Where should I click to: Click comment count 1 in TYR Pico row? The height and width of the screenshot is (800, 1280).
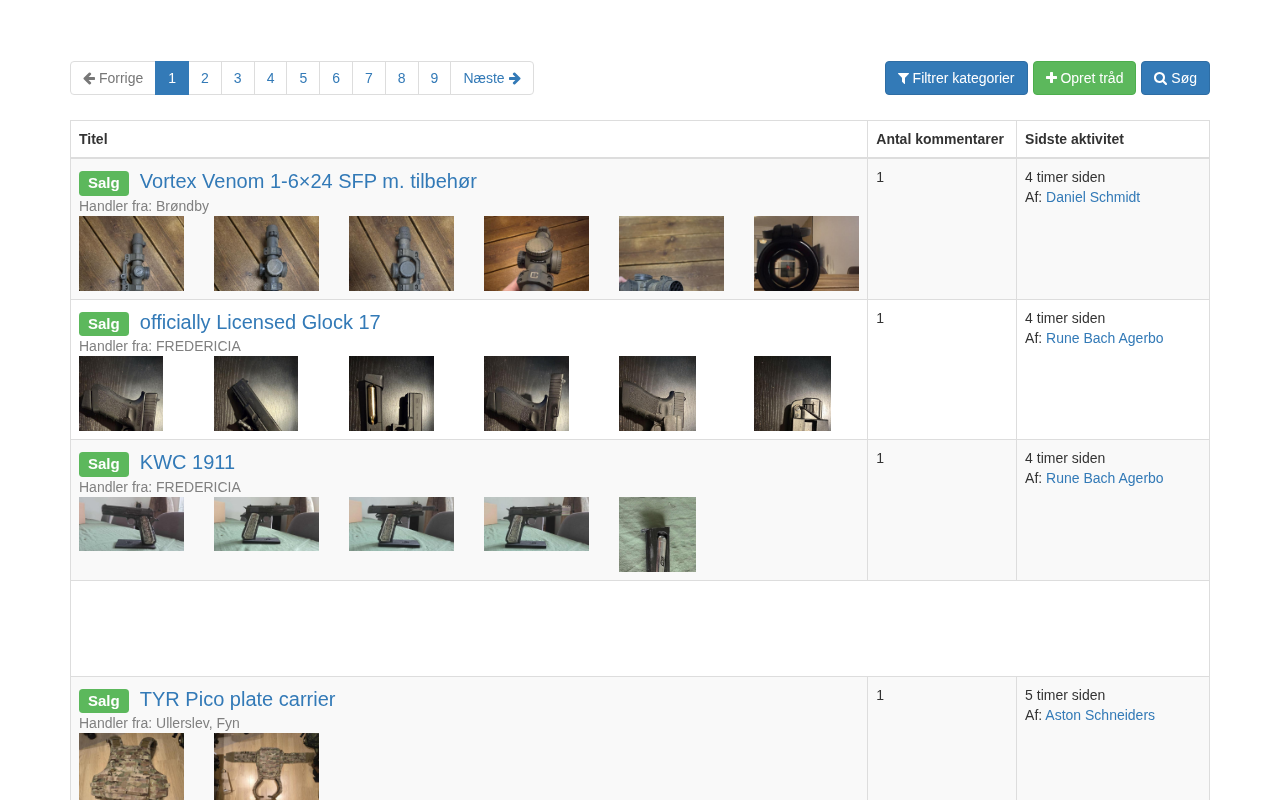(880, 695)
